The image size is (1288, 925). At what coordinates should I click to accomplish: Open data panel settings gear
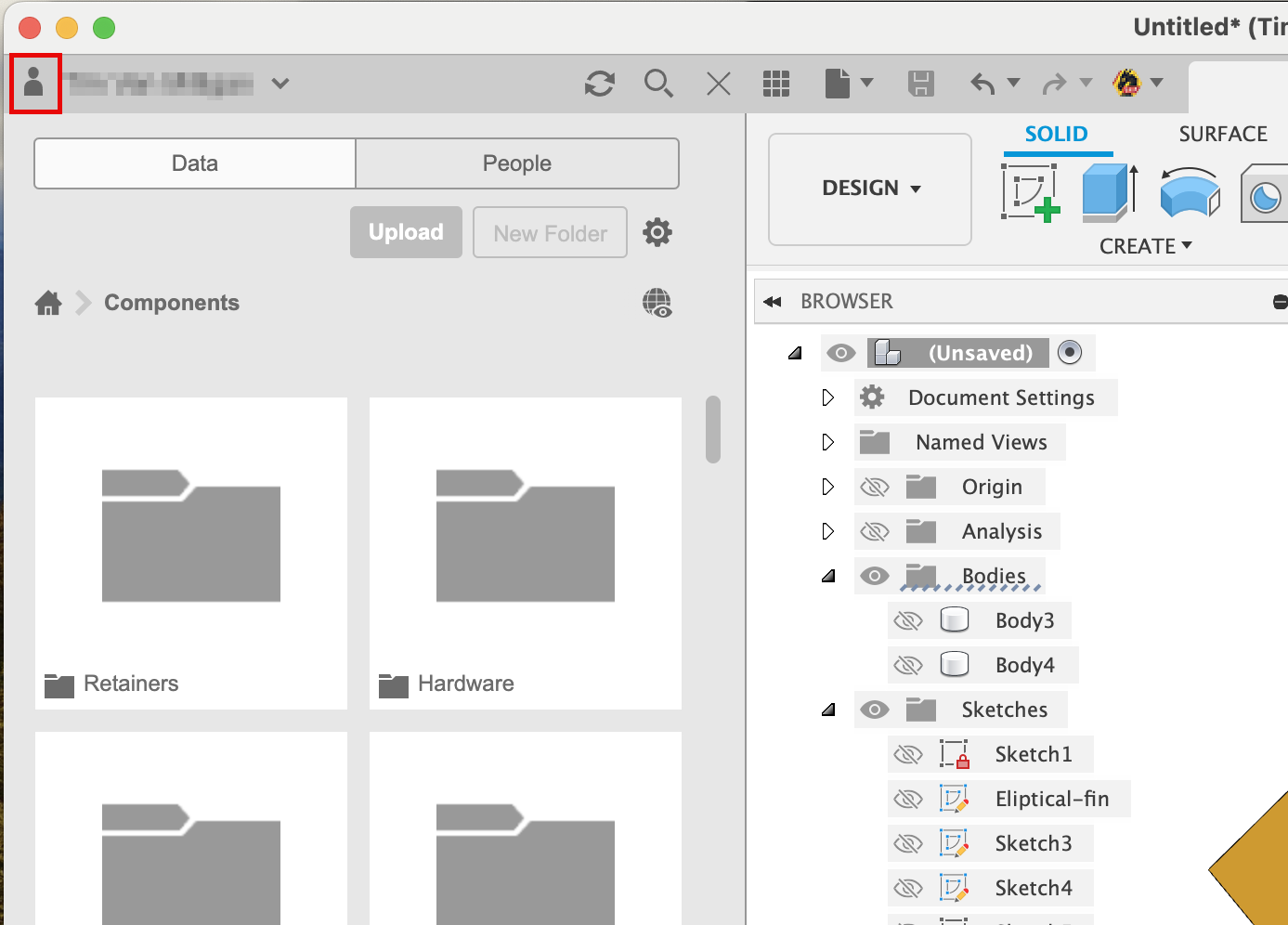[x=657, y=232]
